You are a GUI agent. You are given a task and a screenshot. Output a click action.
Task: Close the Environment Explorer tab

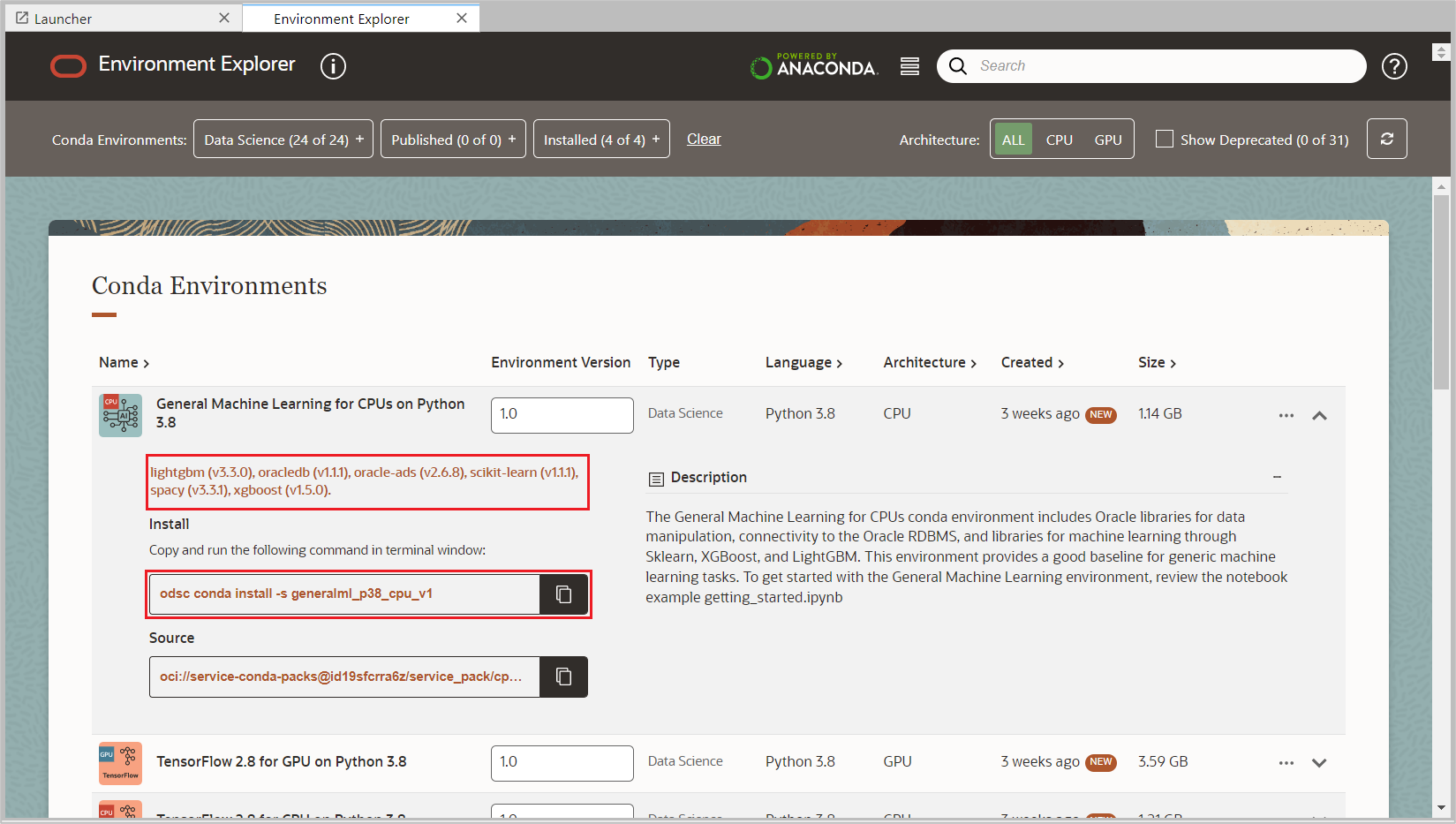click(x=462, y=18)
